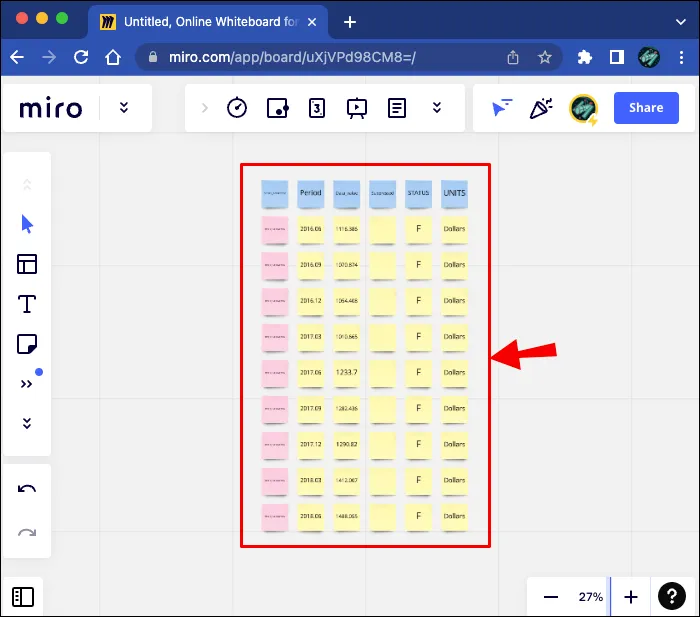The width and height of the screenshot is (700, 617).
Task: Click the undo arrow
Action: pyautogui.click(x=27, y=489)
